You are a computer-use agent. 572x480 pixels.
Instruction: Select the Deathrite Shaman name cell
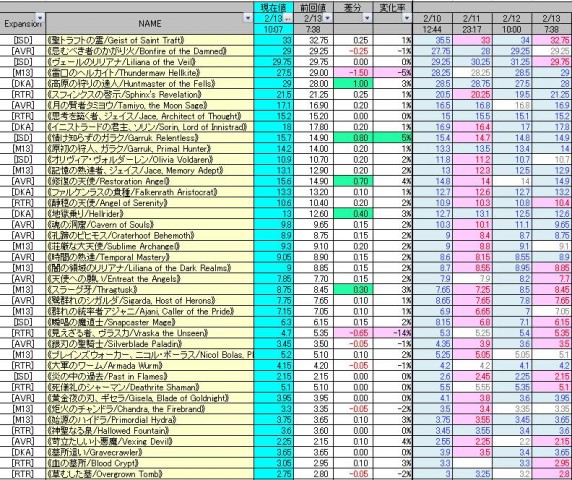coord(150,387)
